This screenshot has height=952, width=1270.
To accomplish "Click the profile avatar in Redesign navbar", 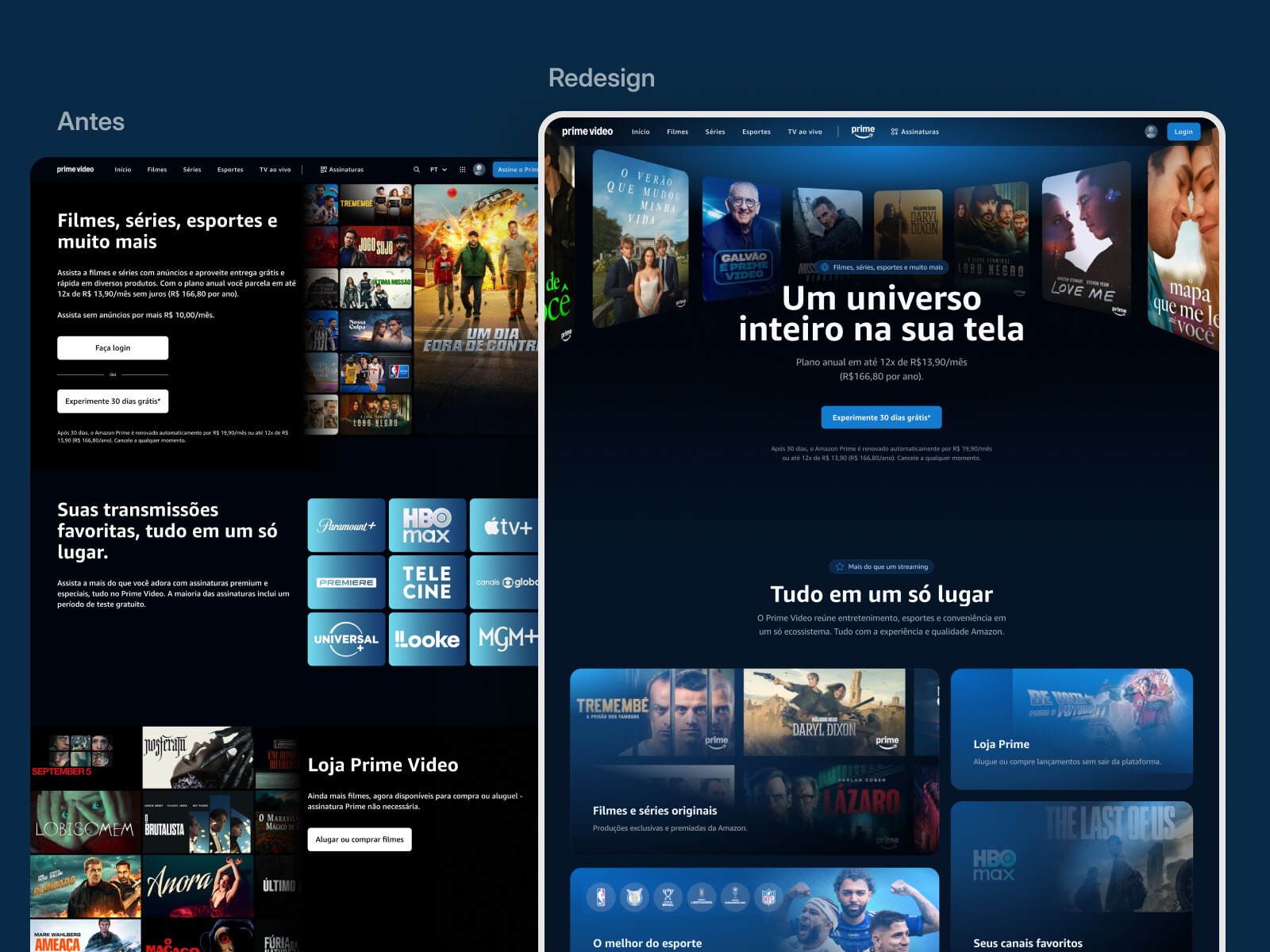I will click(x=1151, y=132).
